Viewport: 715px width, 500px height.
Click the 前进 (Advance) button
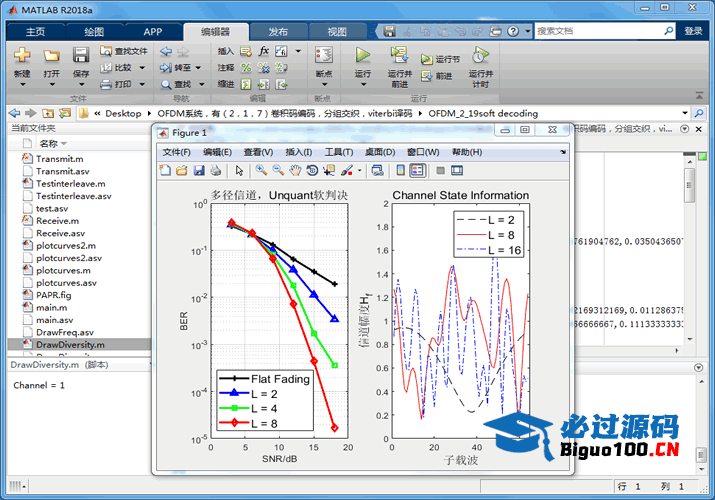[437, 76]
